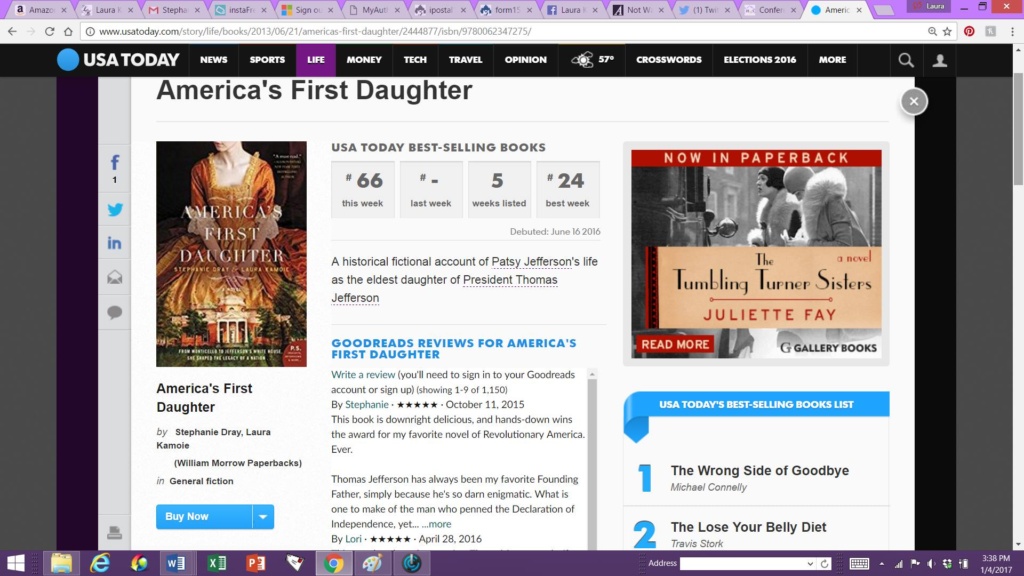Switch to Word in the taskbar
This screenshot has height=576, width=1024.
176,563
